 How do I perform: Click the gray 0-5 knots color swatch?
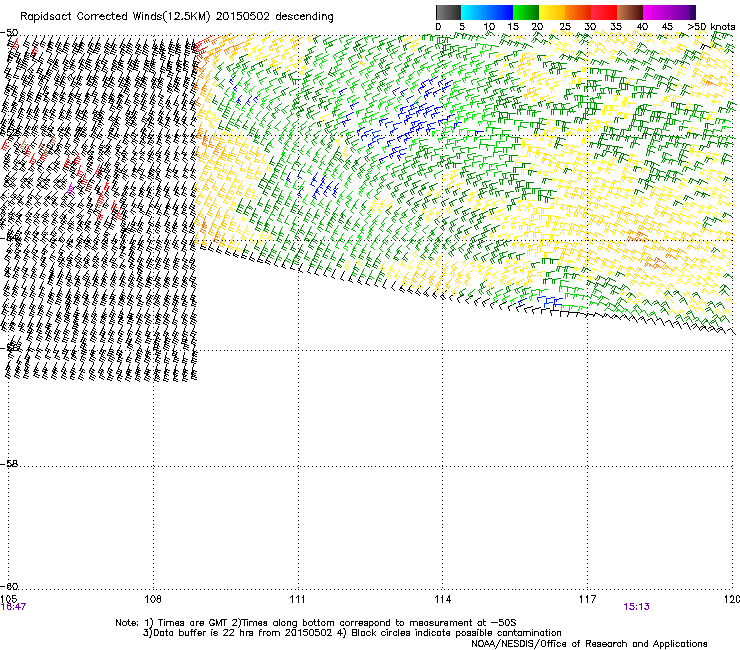click(x=448, y=12)
